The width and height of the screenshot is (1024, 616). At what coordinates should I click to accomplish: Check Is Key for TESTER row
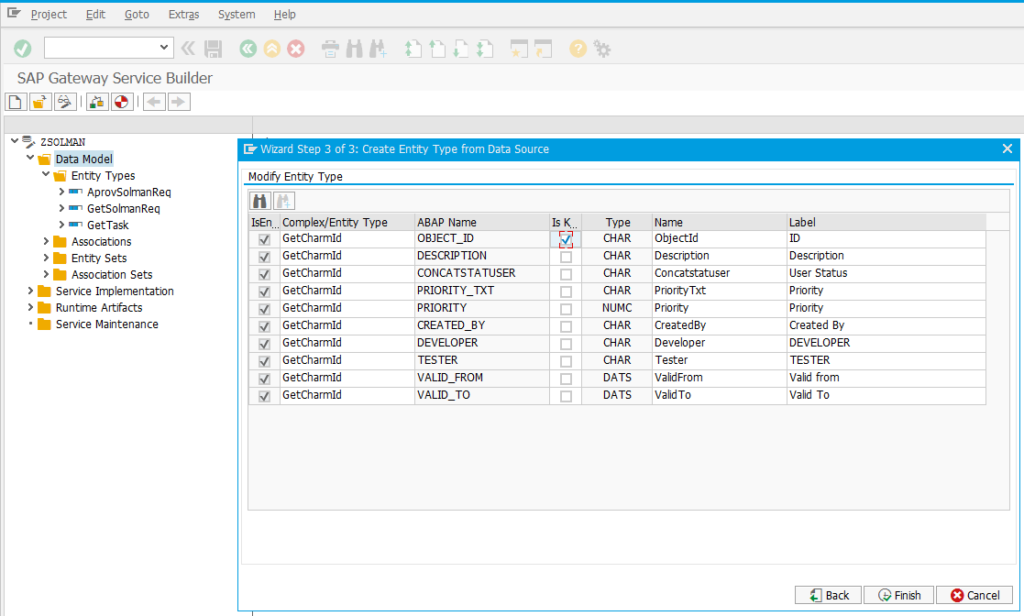566,361
